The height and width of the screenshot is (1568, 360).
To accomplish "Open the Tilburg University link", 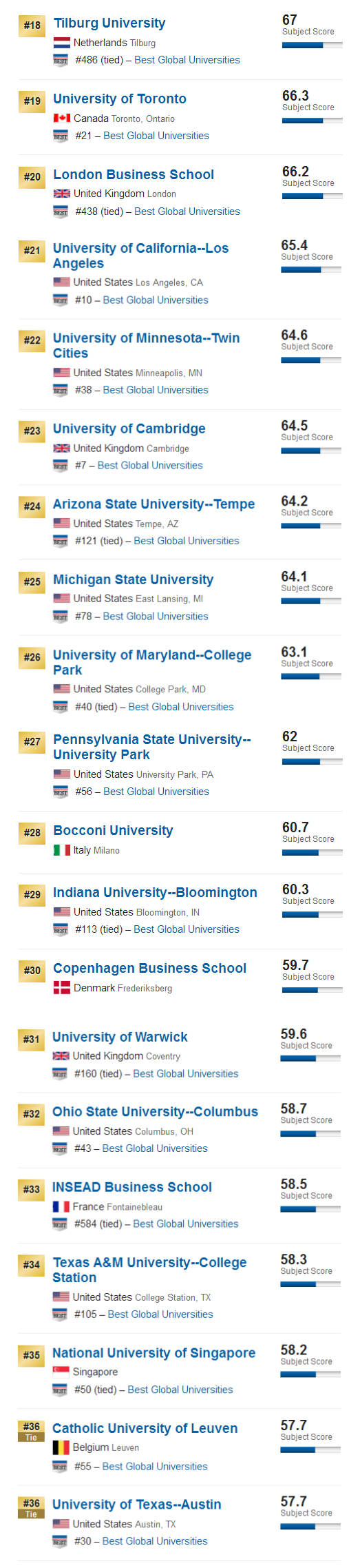I will coord(109,23).
